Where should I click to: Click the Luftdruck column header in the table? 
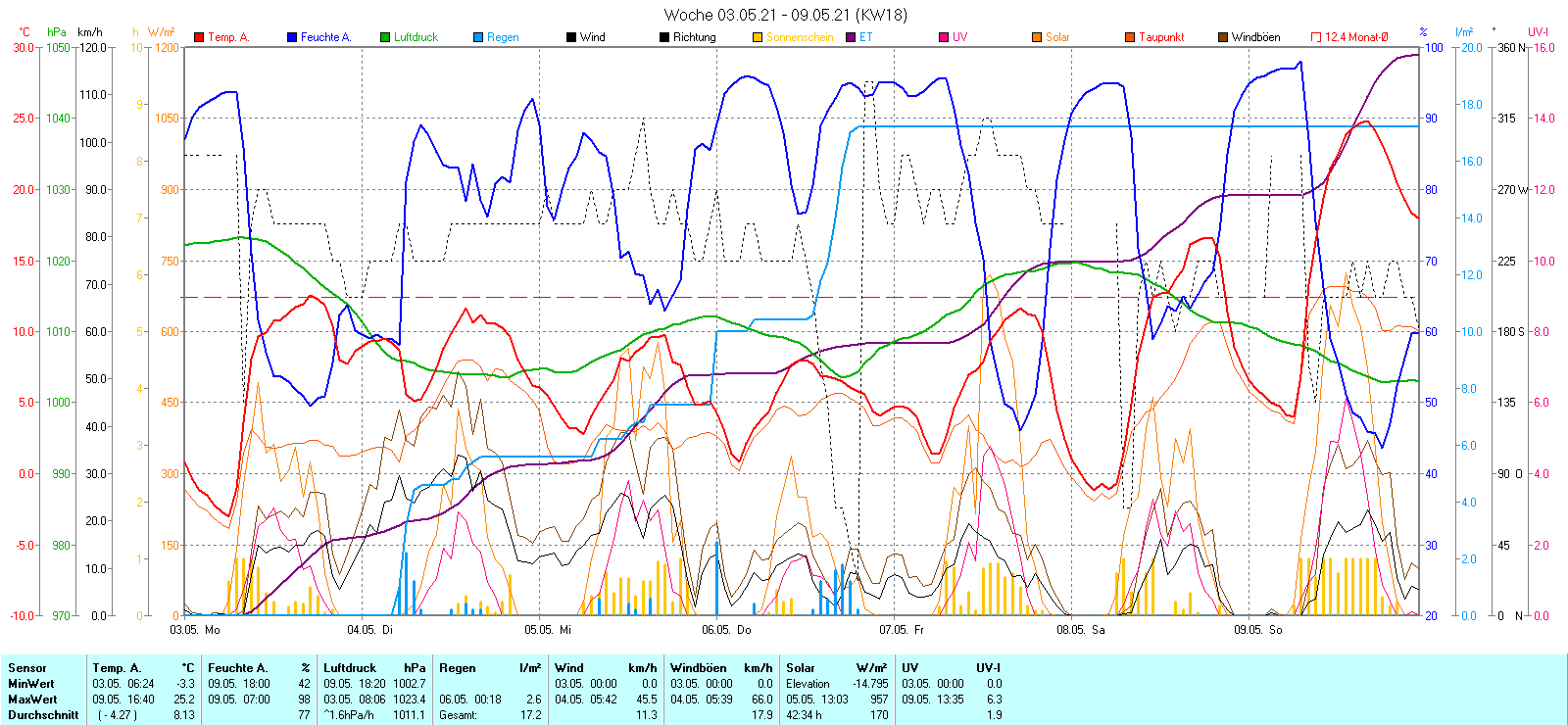coord(350,668)
